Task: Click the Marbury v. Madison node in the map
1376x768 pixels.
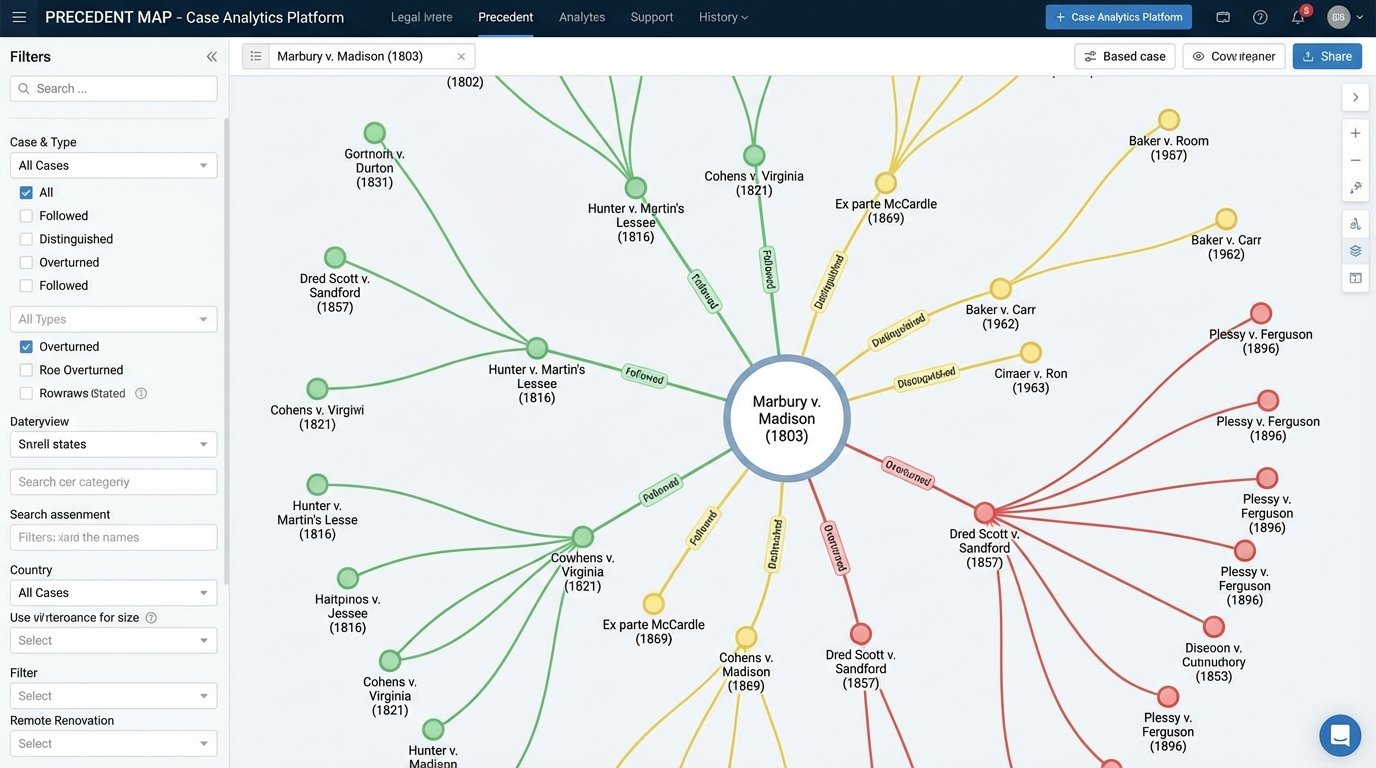Action: pos(787,416)
